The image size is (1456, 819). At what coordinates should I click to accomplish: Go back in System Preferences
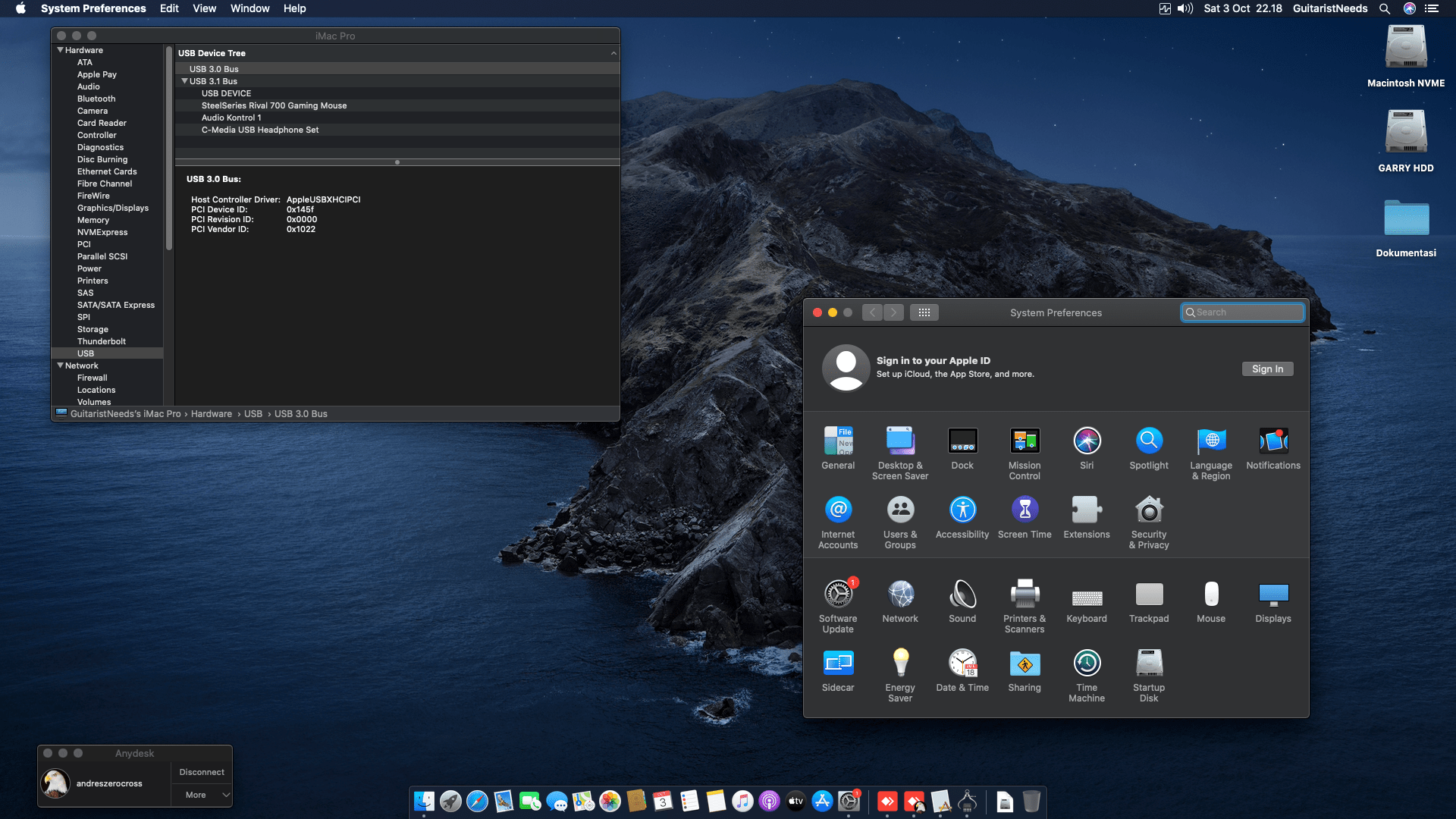[x=872, y=312]
